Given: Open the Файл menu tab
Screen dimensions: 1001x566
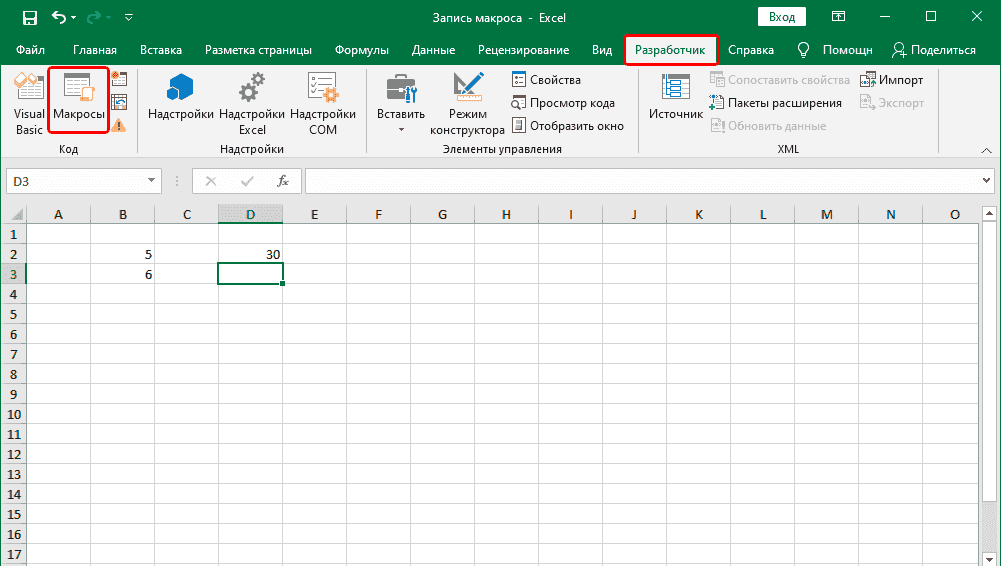Looking at the screenshot, I should point(29,50).
